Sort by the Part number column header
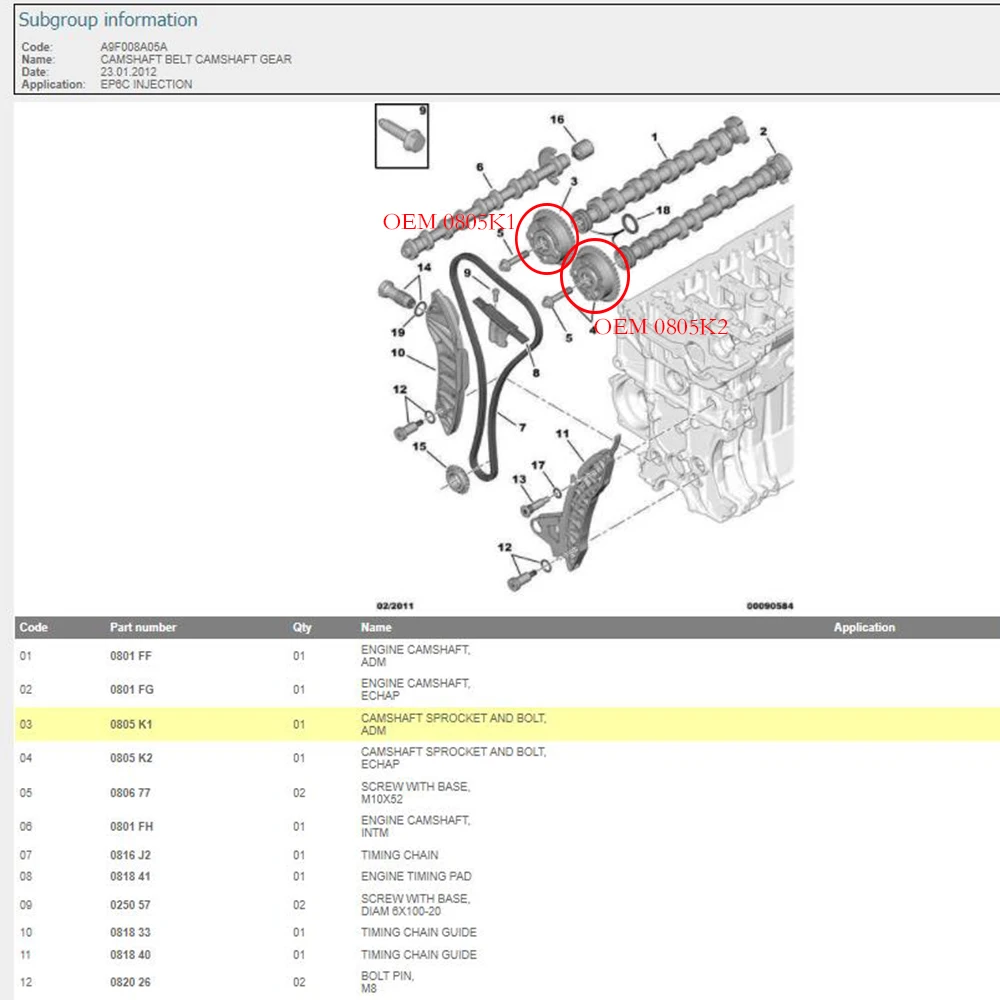The image size is (1000, 1000). (143, 627)
